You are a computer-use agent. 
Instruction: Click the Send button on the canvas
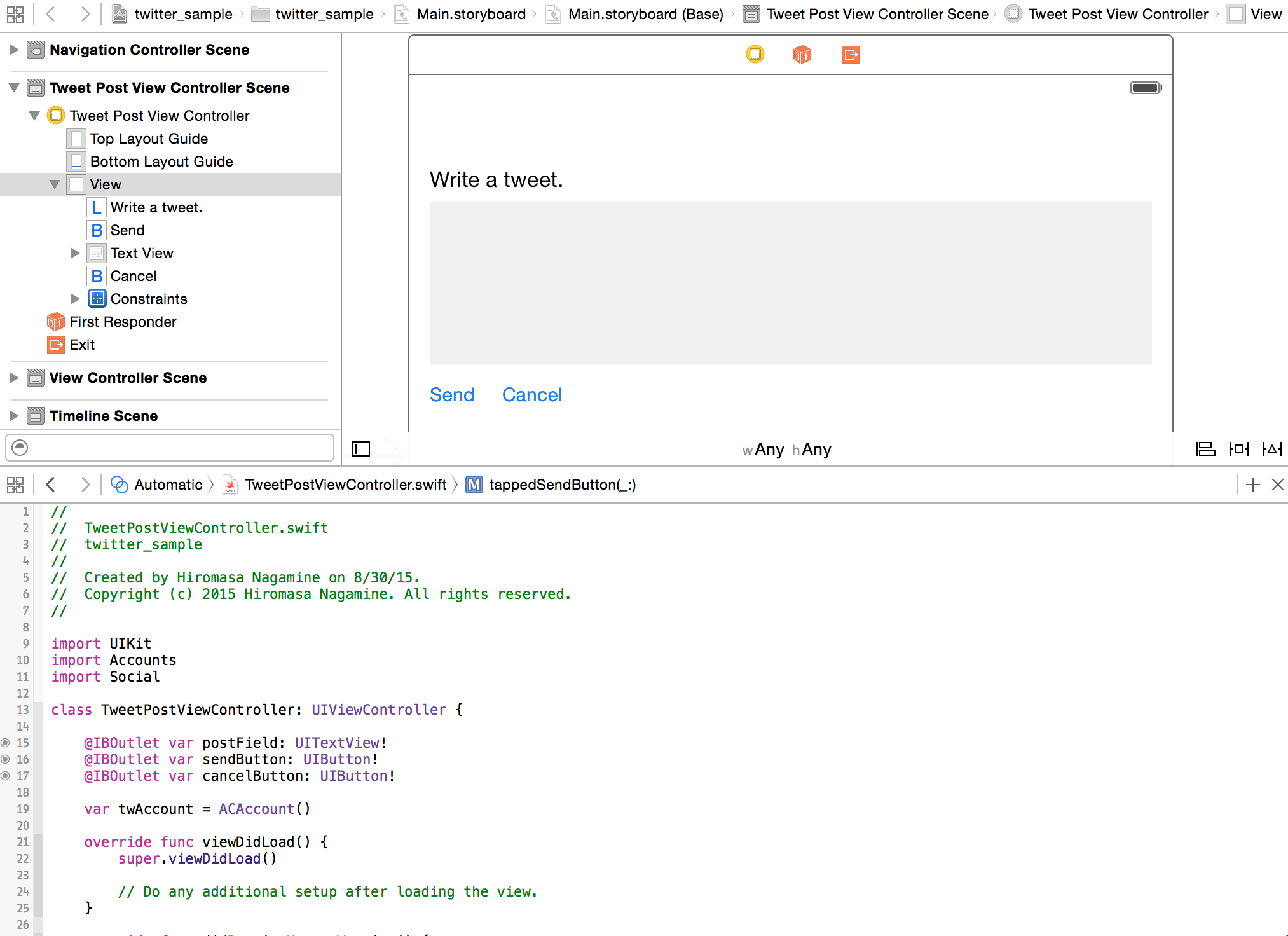451,394
